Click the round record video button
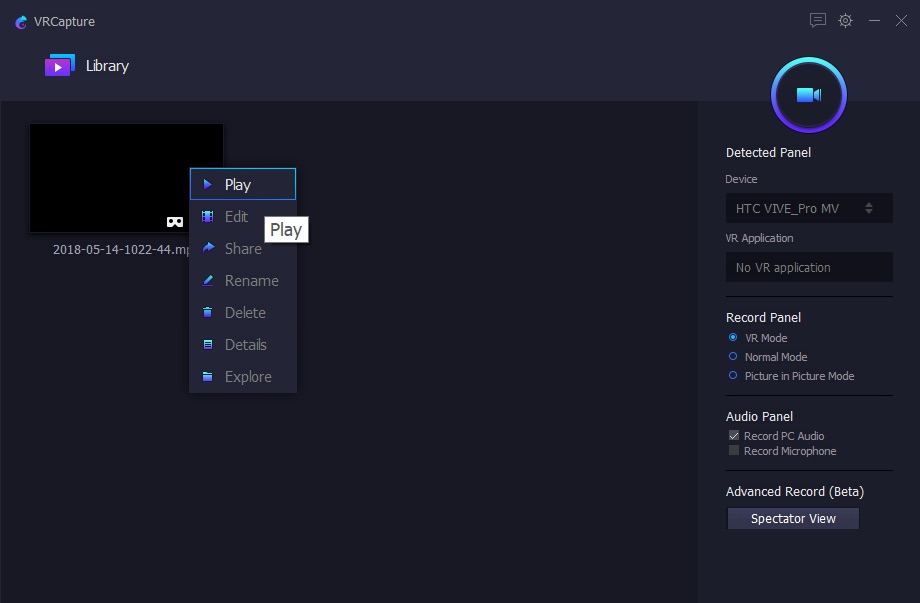Viewport: 920px width, 603px height. [809, 95]
